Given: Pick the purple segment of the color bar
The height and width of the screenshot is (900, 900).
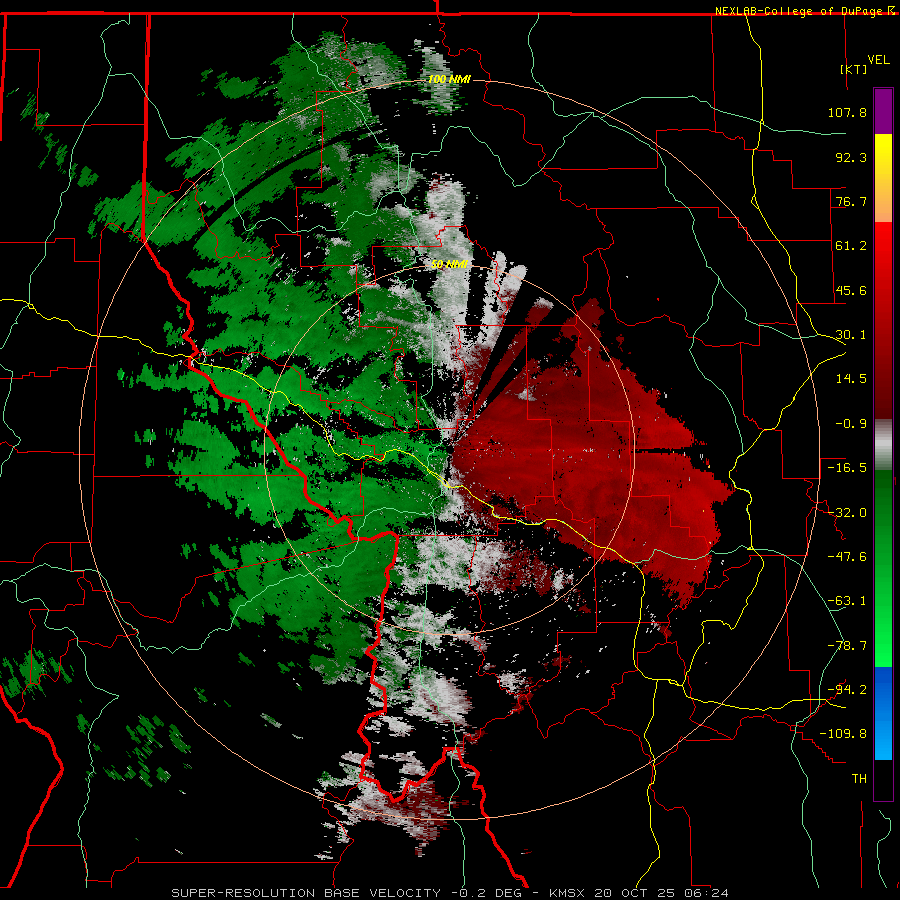Looking at the screenshot, I should [x=883, y=111].
